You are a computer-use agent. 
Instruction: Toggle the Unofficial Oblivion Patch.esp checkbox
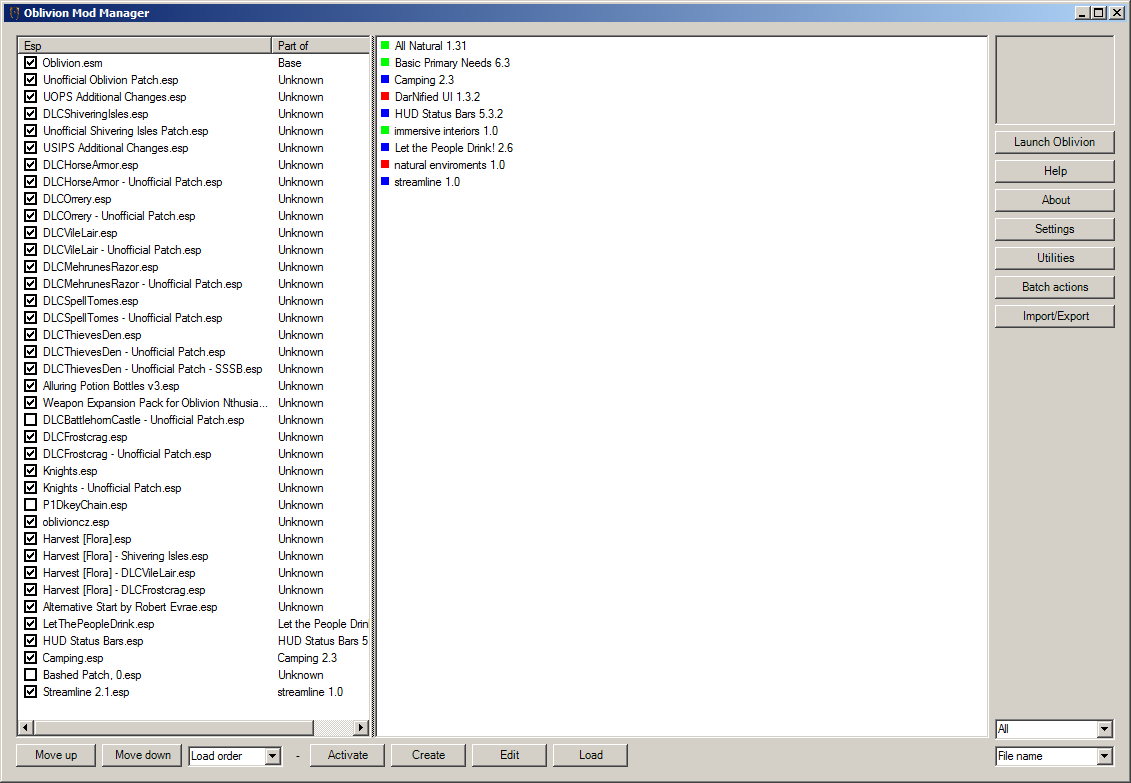point(30,79)
